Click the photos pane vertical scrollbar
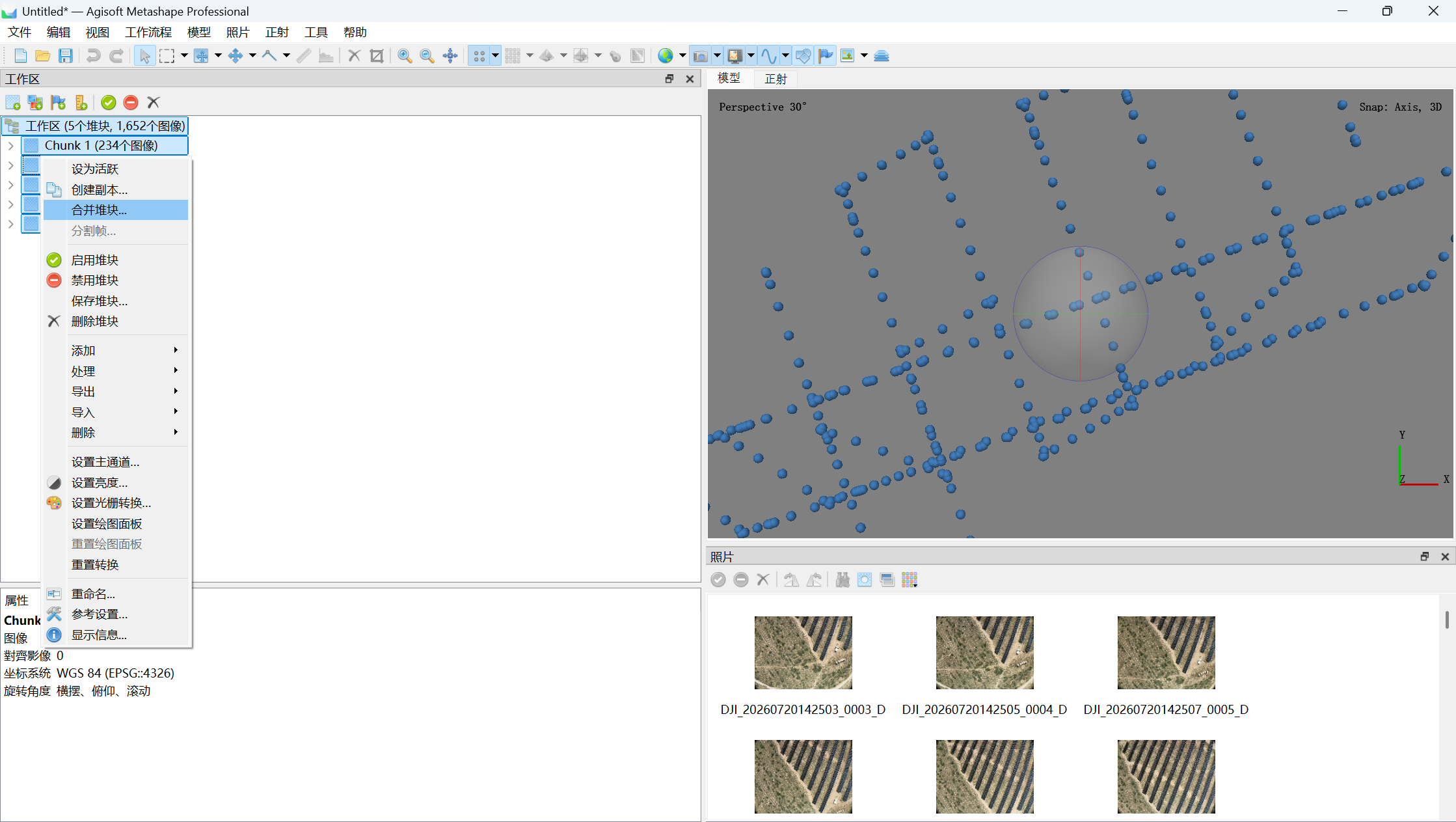 (1447, 620)
